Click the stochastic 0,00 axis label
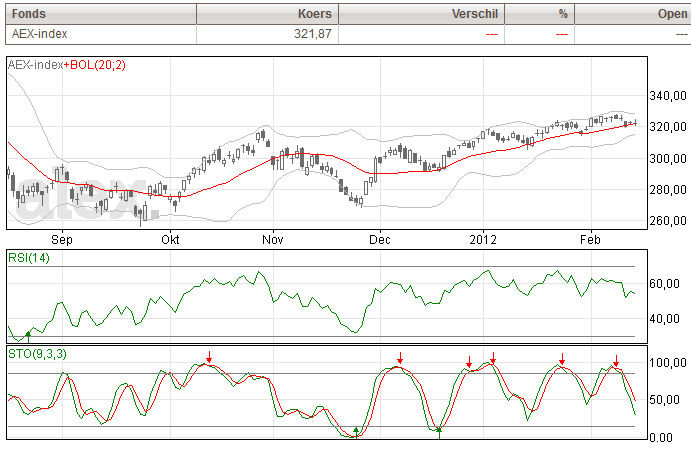Image resolution: width=691 pixels, height=449 pixels. (661, 438)
